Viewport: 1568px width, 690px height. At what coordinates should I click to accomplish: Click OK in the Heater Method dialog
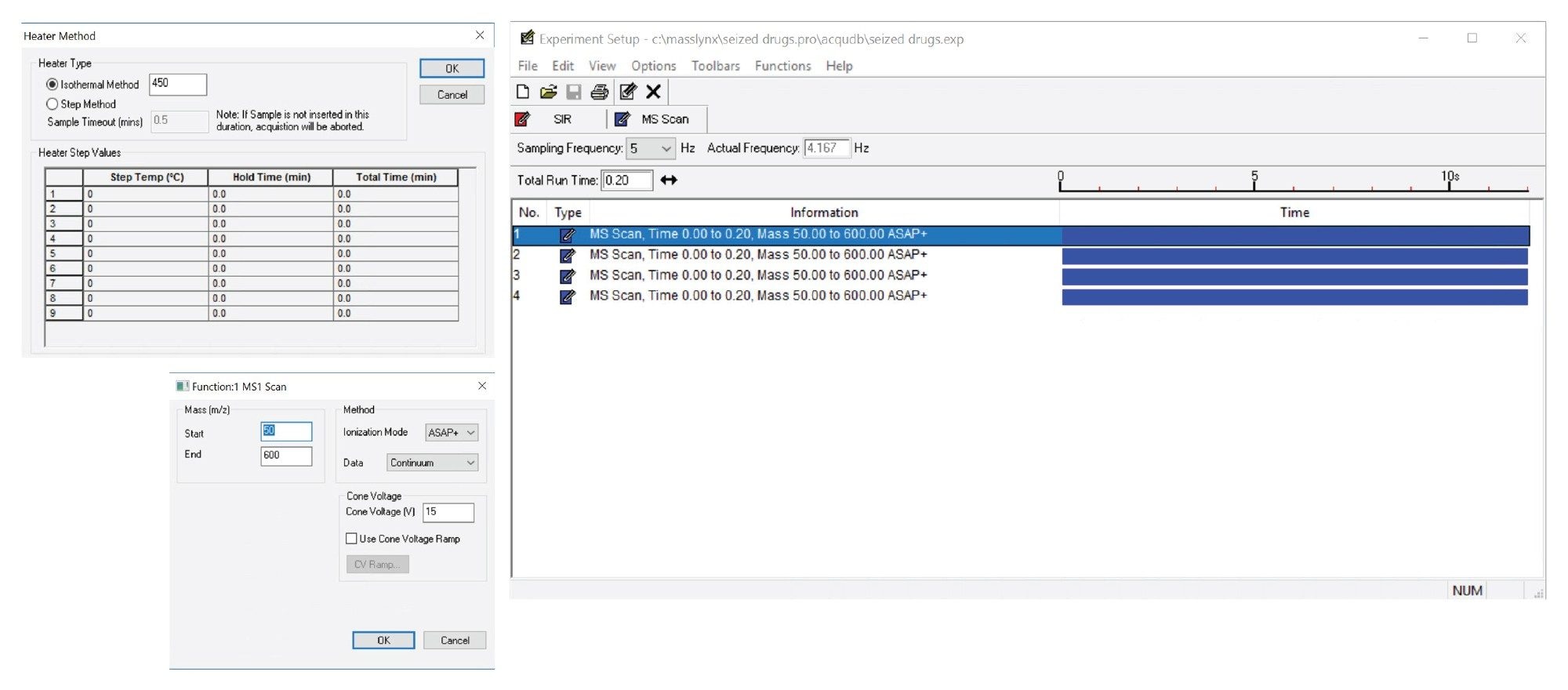[x=452, y=68]
